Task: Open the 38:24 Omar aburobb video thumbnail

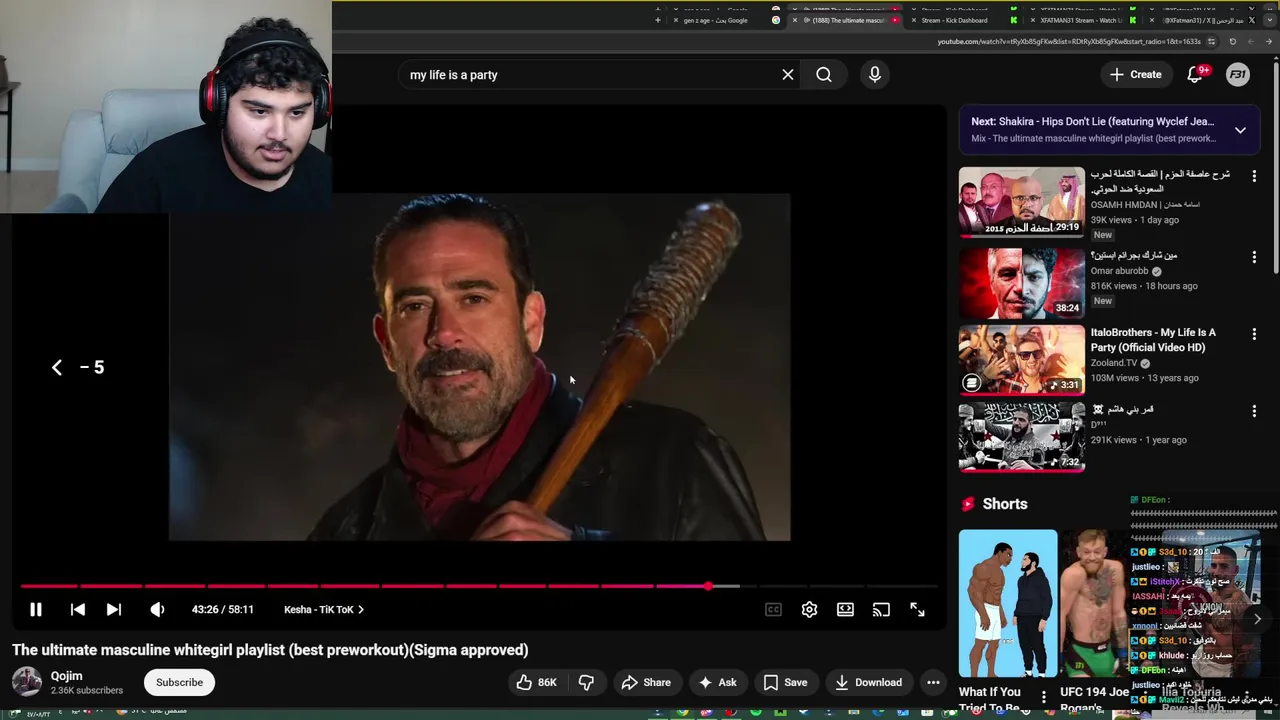Action: pyautogui.click(x=1021, y=282)
